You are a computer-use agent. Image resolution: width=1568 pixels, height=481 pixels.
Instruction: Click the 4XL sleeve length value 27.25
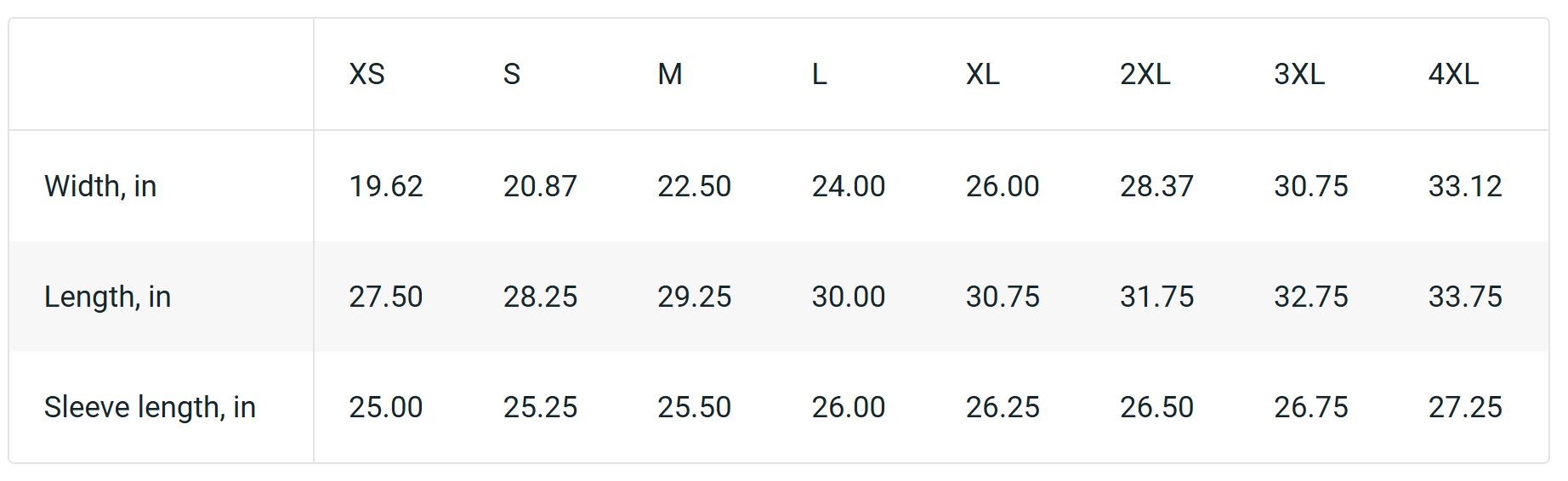click(x=1464, y=407)
